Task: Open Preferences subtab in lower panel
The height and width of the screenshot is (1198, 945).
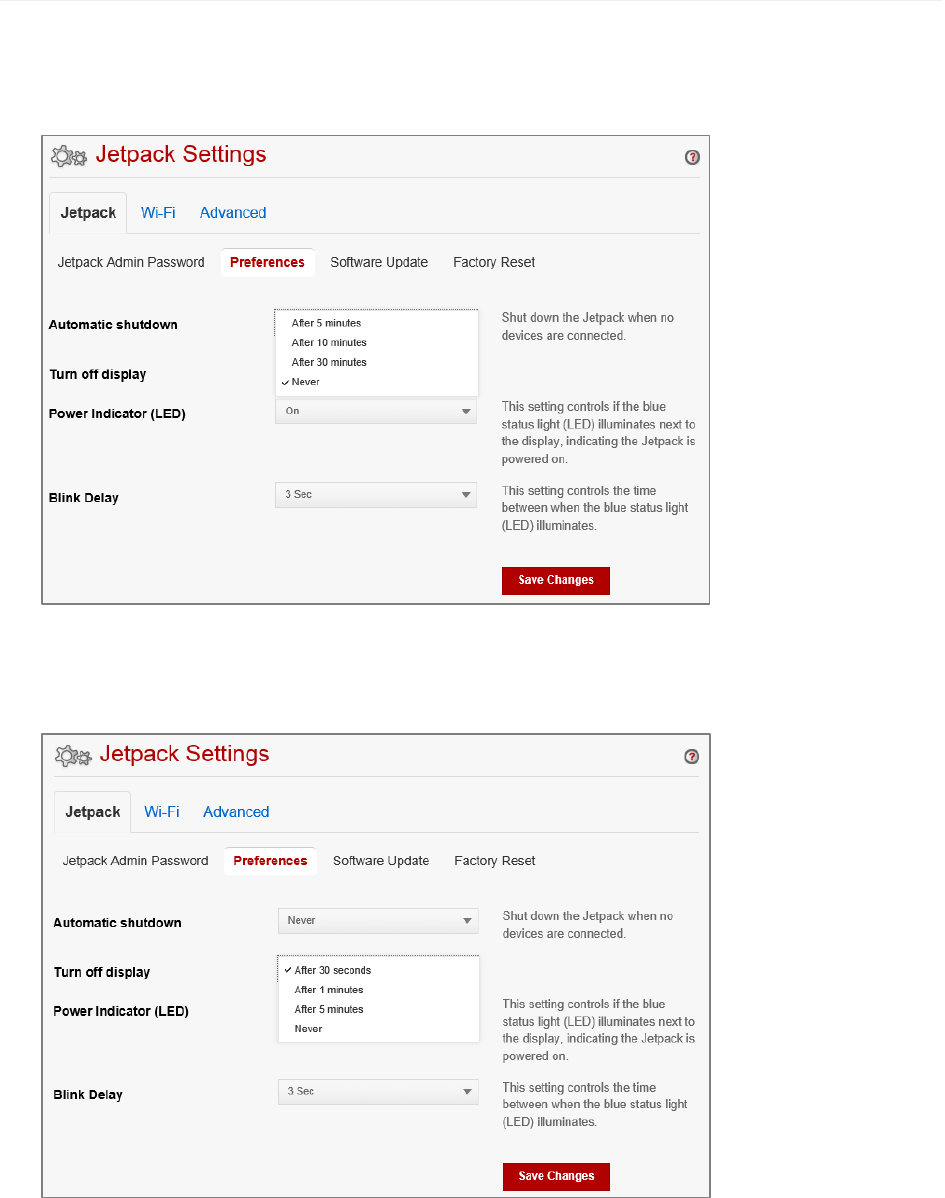Action: click(270, 861)
